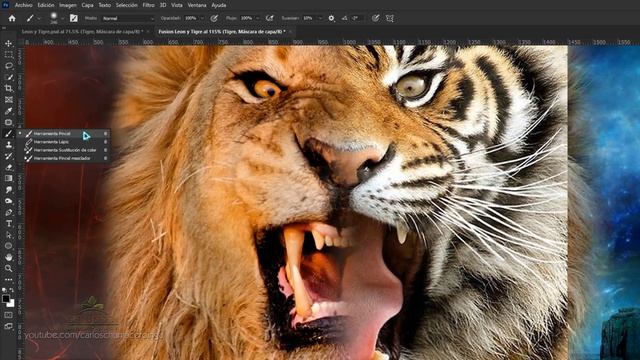Click the foreground color swatch

(5, 298)
